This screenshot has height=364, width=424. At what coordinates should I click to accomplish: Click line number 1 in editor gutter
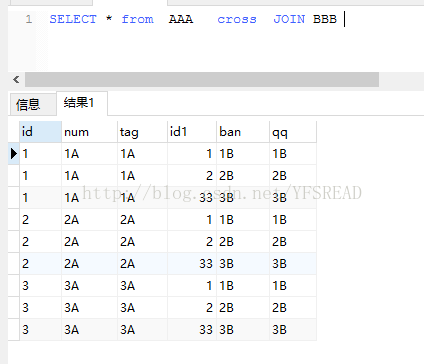click(x=29, y=19)
